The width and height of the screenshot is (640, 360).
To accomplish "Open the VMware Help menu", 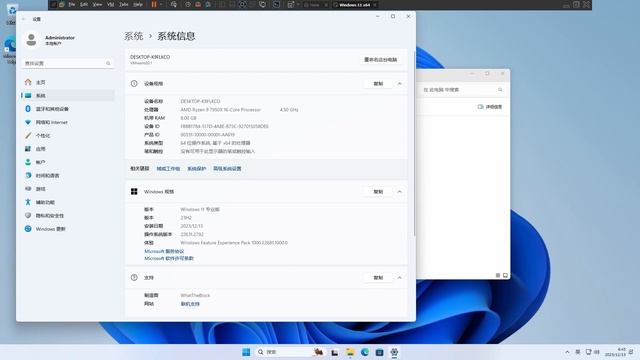I will (x=138, y=4).
